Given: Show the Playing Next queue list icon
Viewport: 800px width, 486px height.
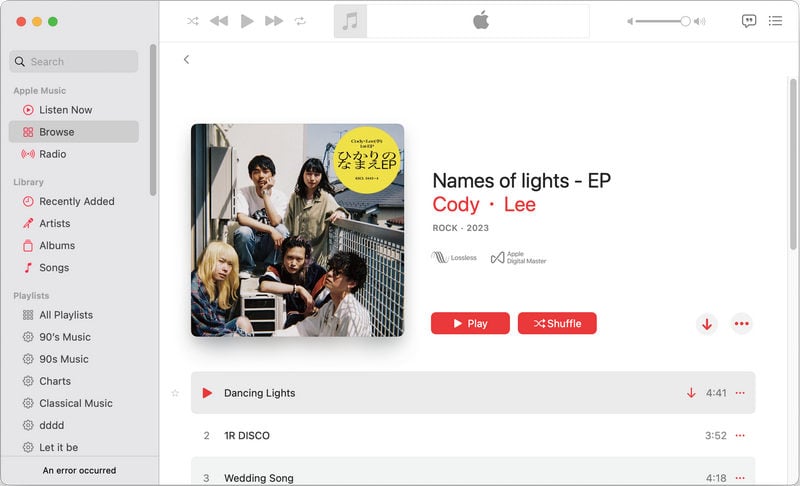Looking at the screenshot, I should (775, 21).
